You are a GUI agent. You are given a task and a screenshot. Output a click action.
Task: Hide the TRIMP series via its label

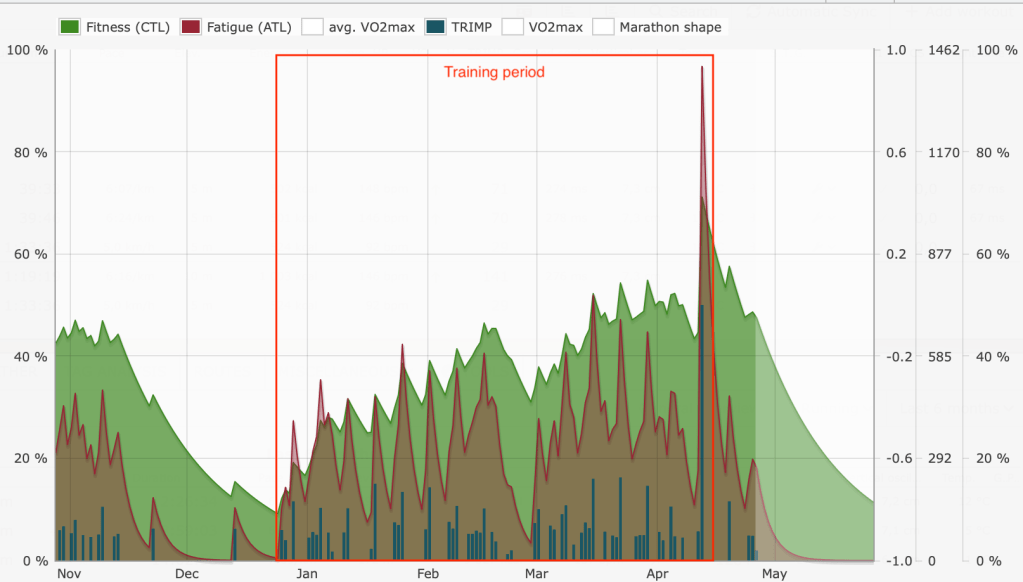(471, 27)
